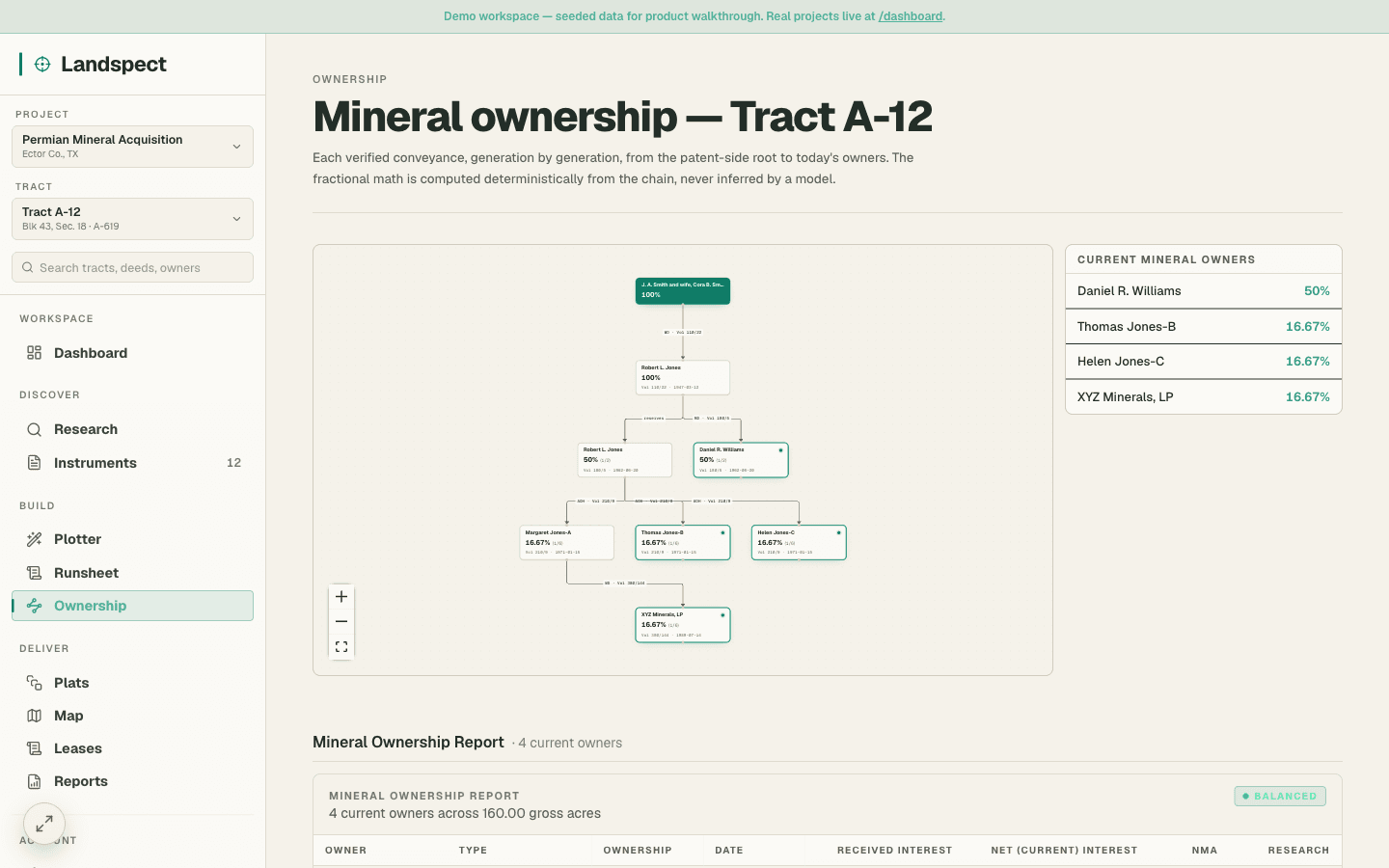This screenshot has height=868, width=1389.
Task: Select the Robert L. Jones 100% node
Action: (x=683, y=377)
